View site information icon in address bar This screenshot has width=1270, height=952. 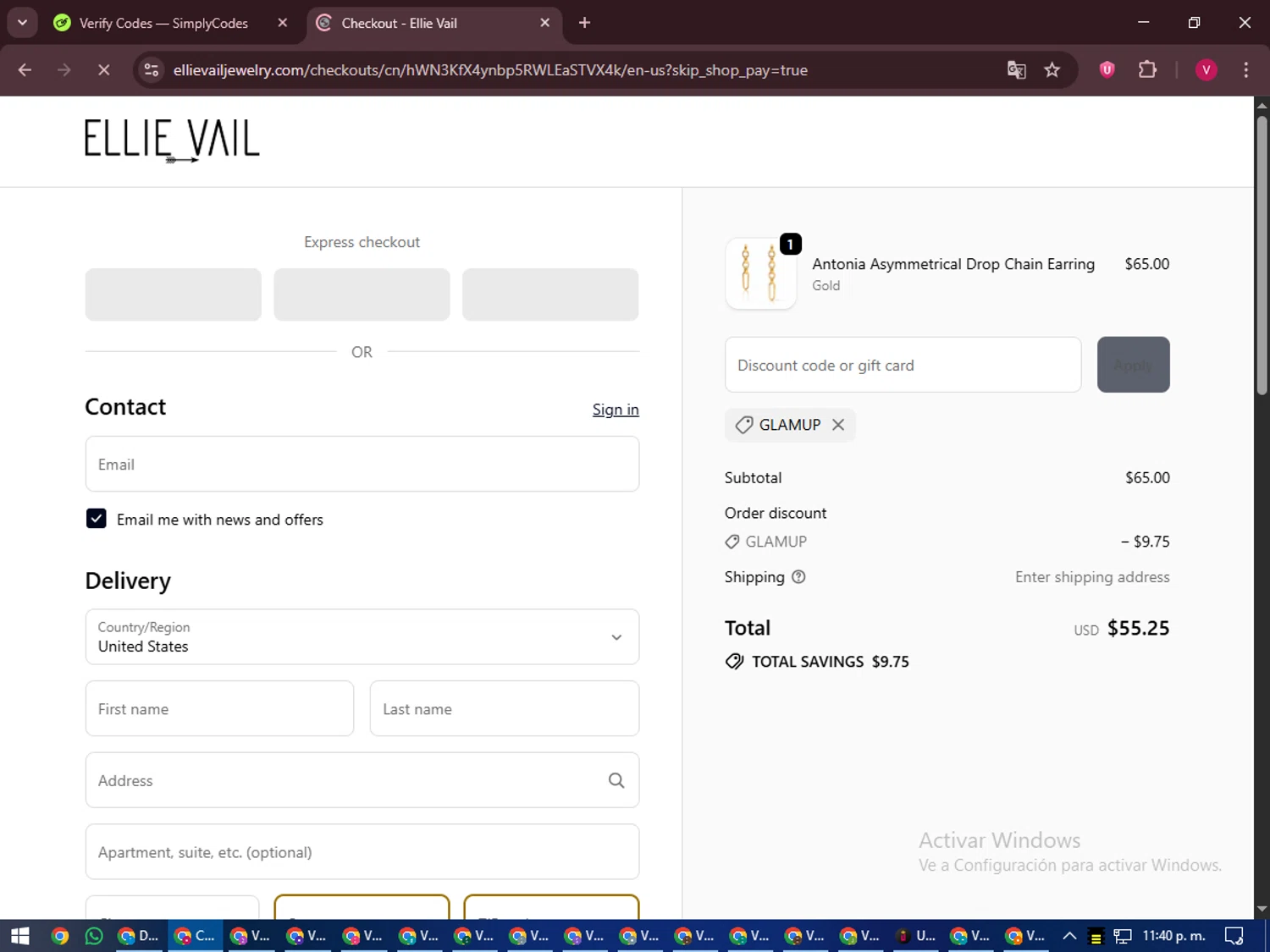(x=152, y=70)
